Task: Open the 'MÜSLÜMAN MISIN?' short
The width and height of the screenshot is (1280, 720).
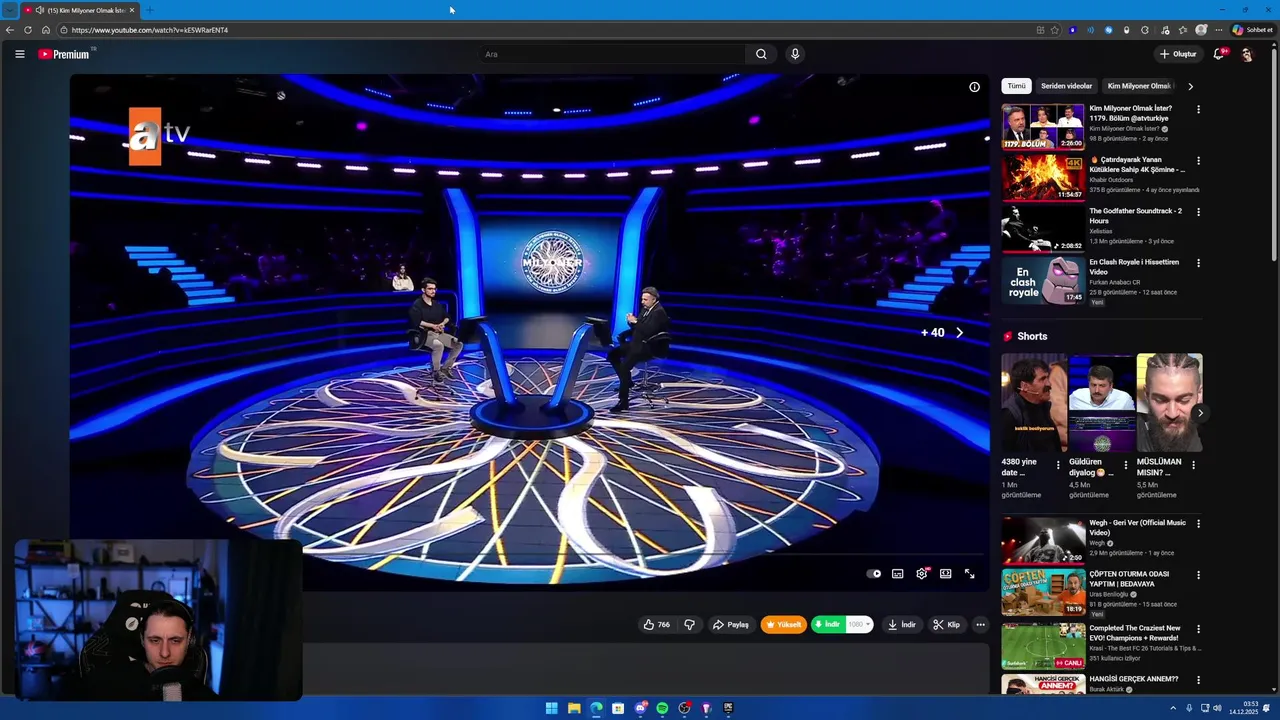Action: (1169, 403)
